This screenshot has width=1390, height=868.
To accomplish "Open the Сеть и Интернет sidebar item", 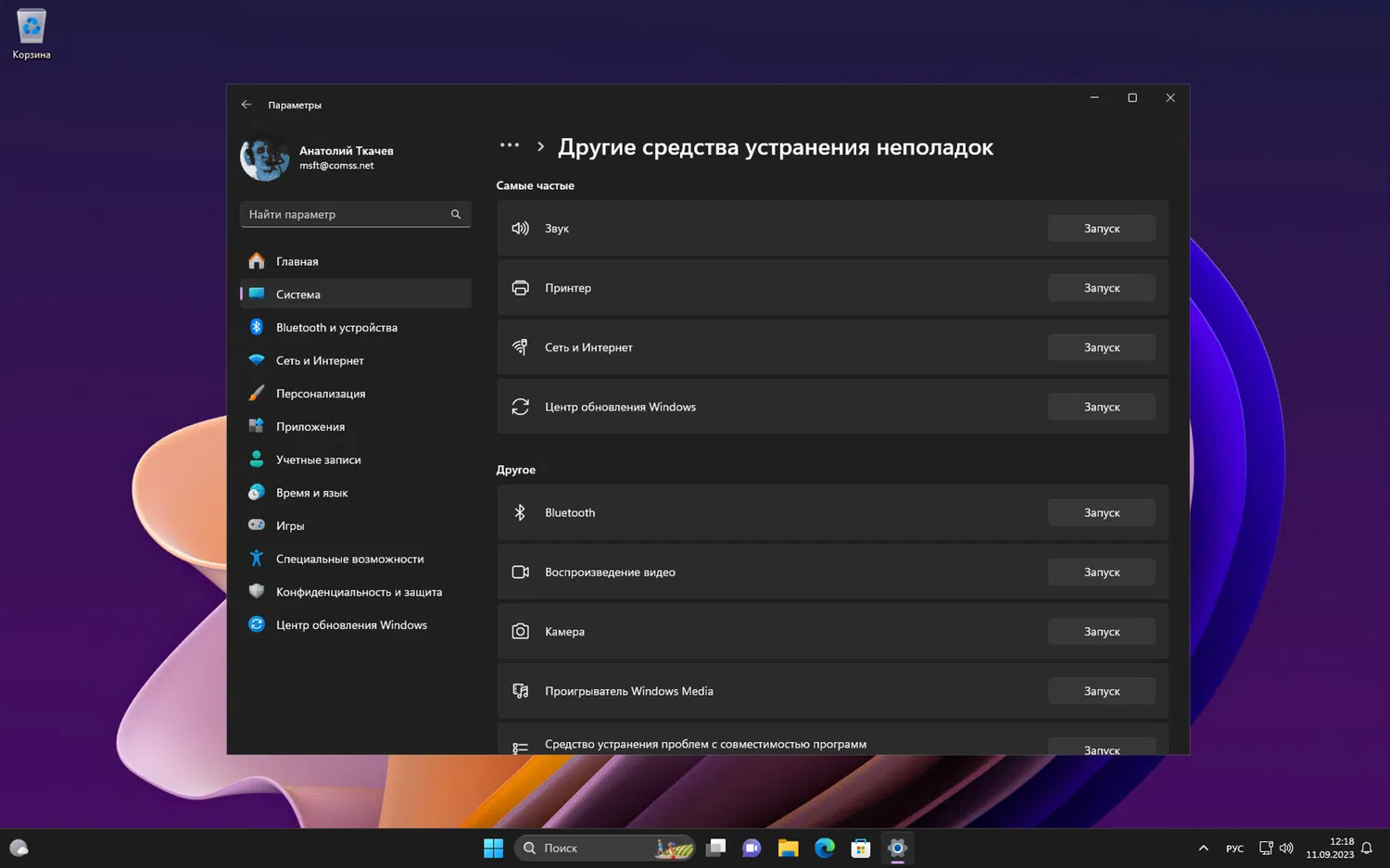I will tap(320, 361).
